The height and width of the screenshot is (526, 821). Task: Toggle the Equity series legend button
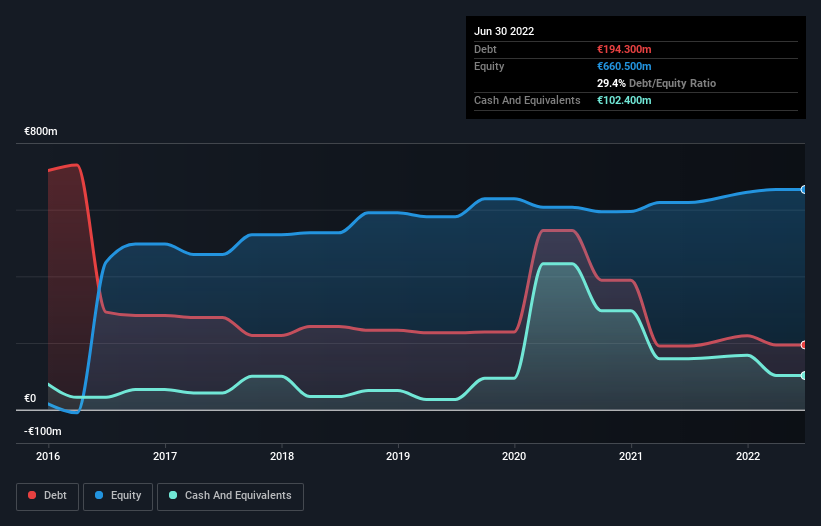118,496
